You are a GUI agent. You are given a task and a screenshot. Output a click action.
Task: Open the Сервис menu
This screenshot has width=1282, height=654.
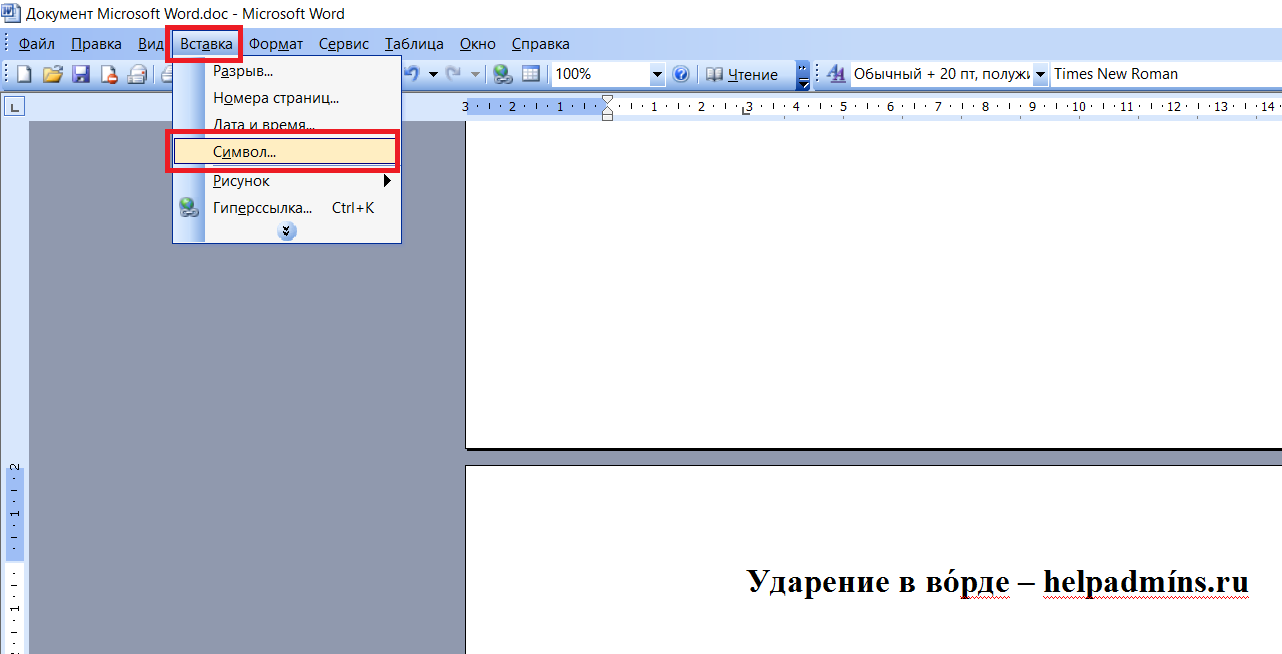344,44
